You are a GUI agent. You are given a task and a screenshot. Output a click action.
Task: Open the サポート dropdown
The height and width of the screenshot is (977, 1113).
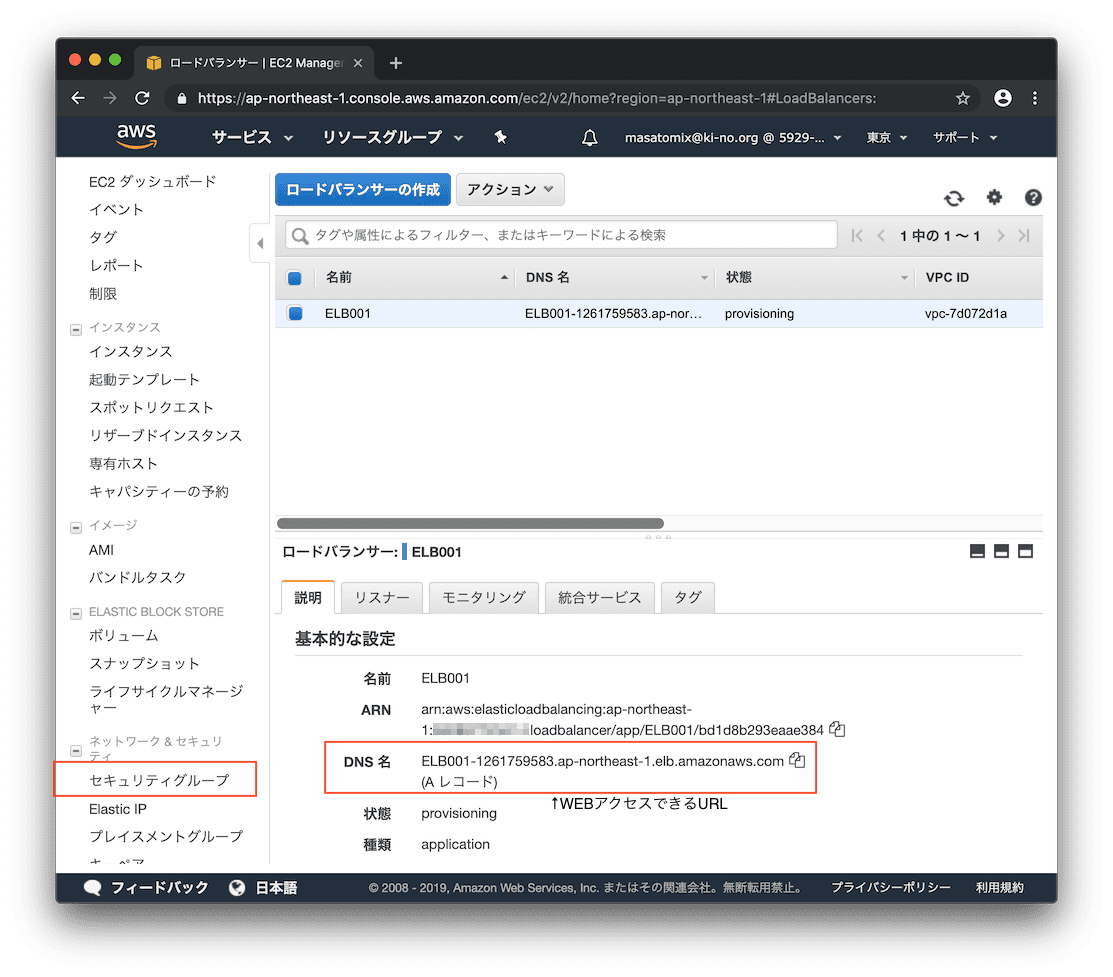(x=965, y=138)
